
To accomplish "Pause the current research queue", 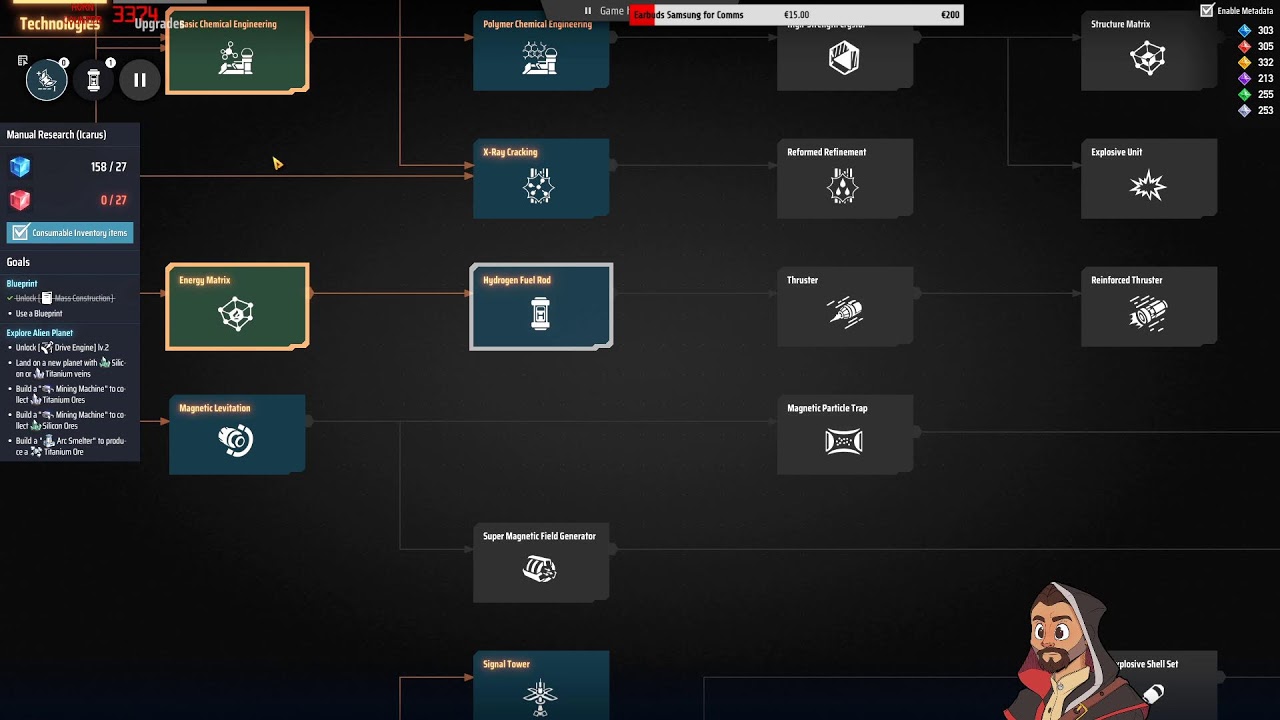I will 140,80.
